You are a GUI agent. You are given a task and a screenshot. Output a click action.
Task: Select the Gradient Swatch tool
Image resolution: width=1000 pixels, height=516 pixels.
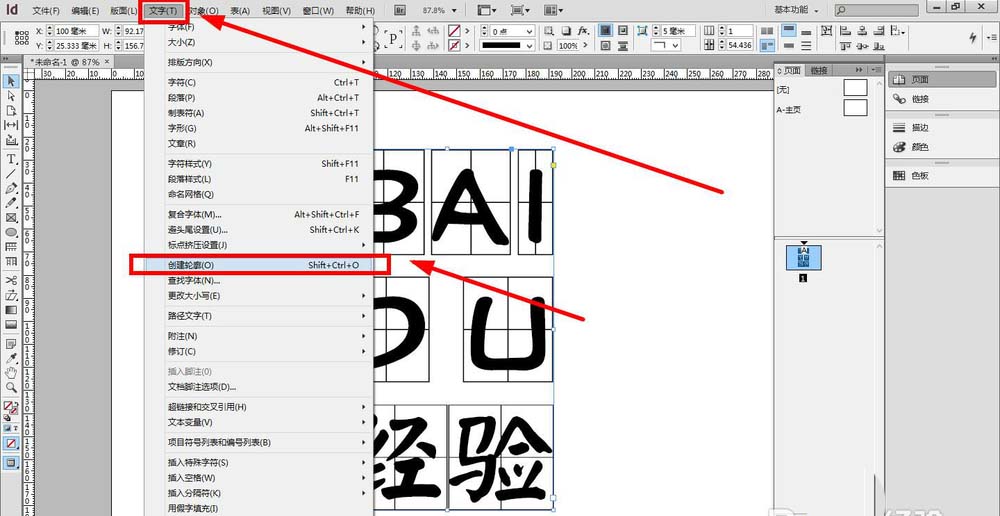11,310
